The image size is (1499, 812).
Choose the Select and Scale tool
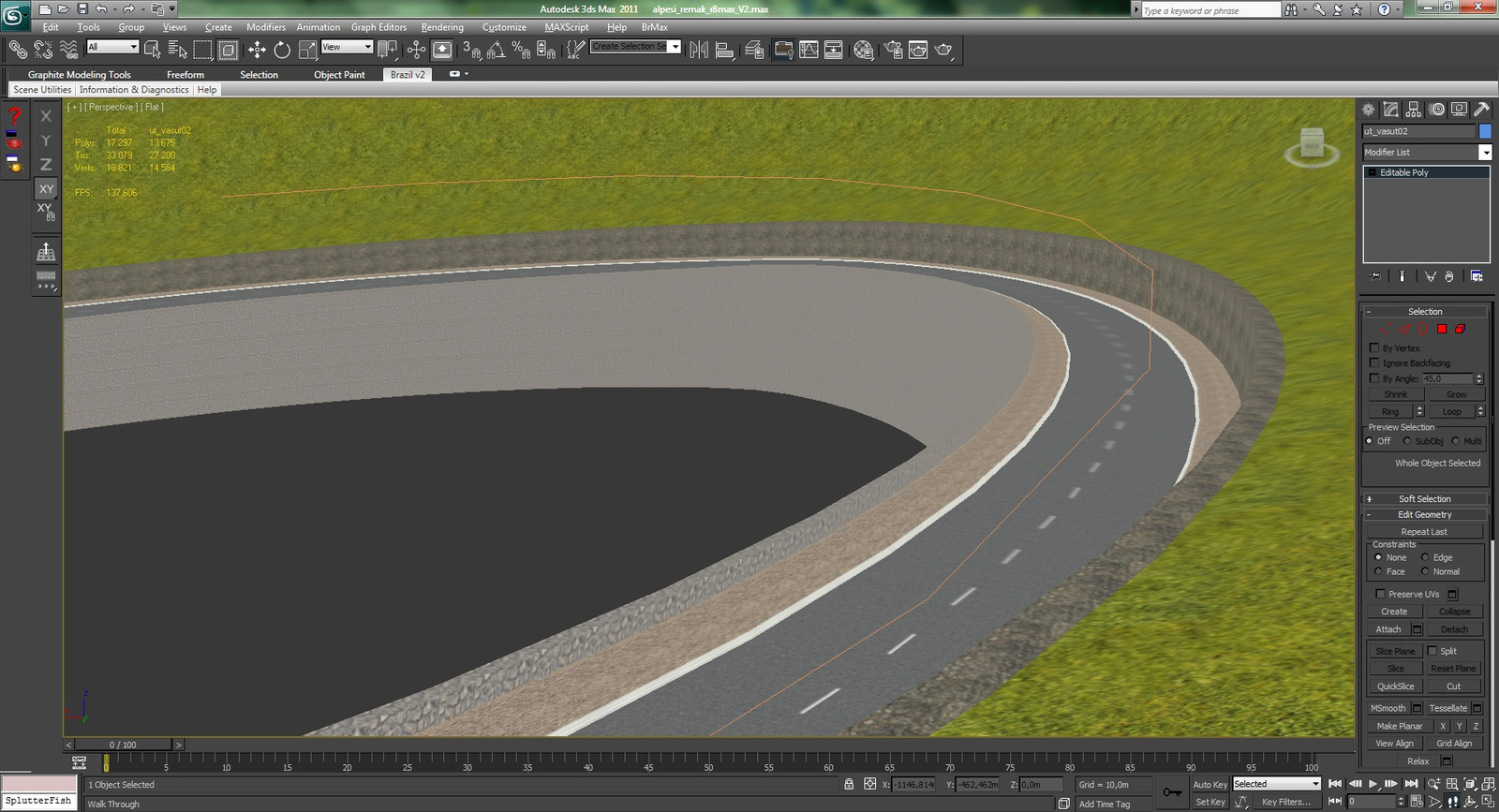click(x=307, y=49)
